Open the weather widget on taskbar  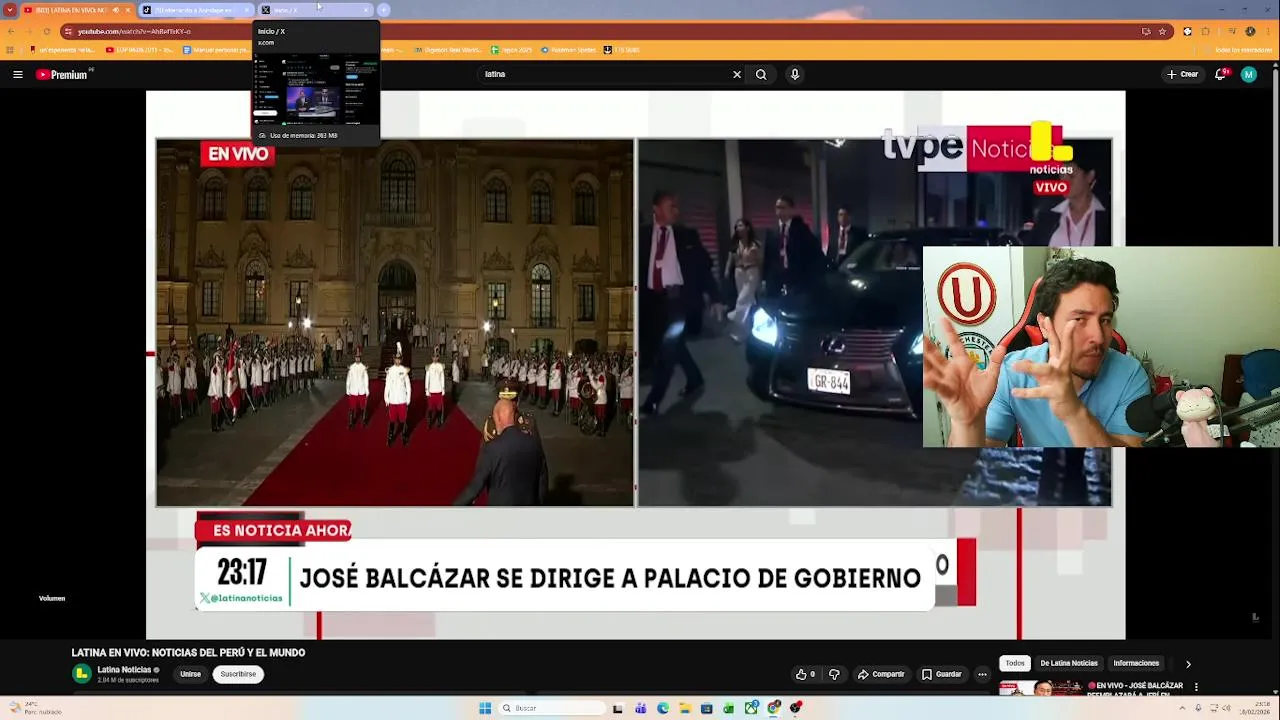tap(35, 708)
